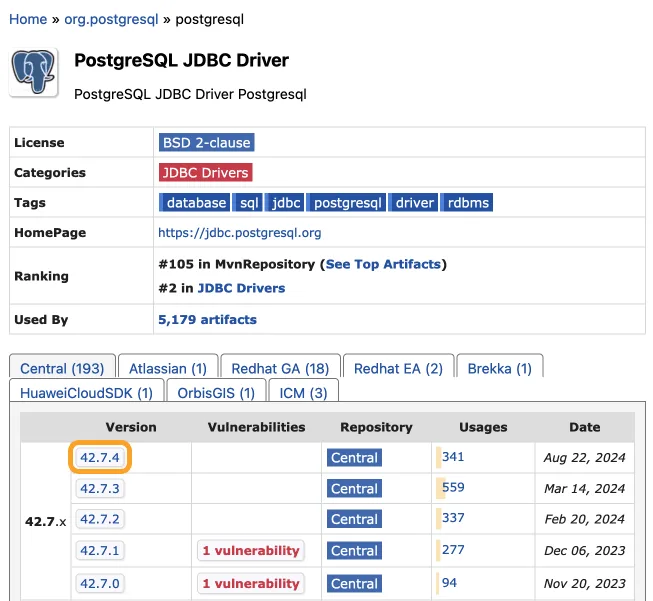This screenshot has width=653, height=601.
Task: Click Central repository badge for 42.7.2
Action: coord(354,519)
